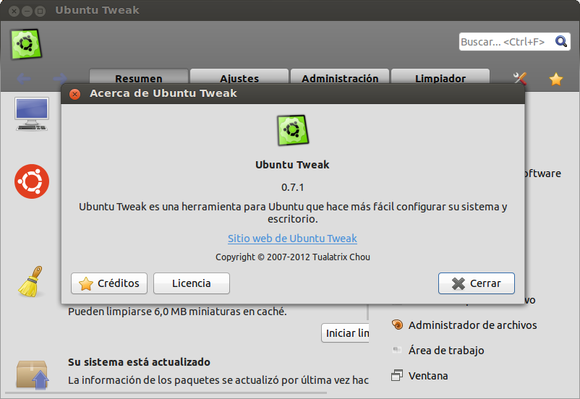Open Área de trabajo entry
The width and height of the screenshot is (580, 399).
point(446,350)
